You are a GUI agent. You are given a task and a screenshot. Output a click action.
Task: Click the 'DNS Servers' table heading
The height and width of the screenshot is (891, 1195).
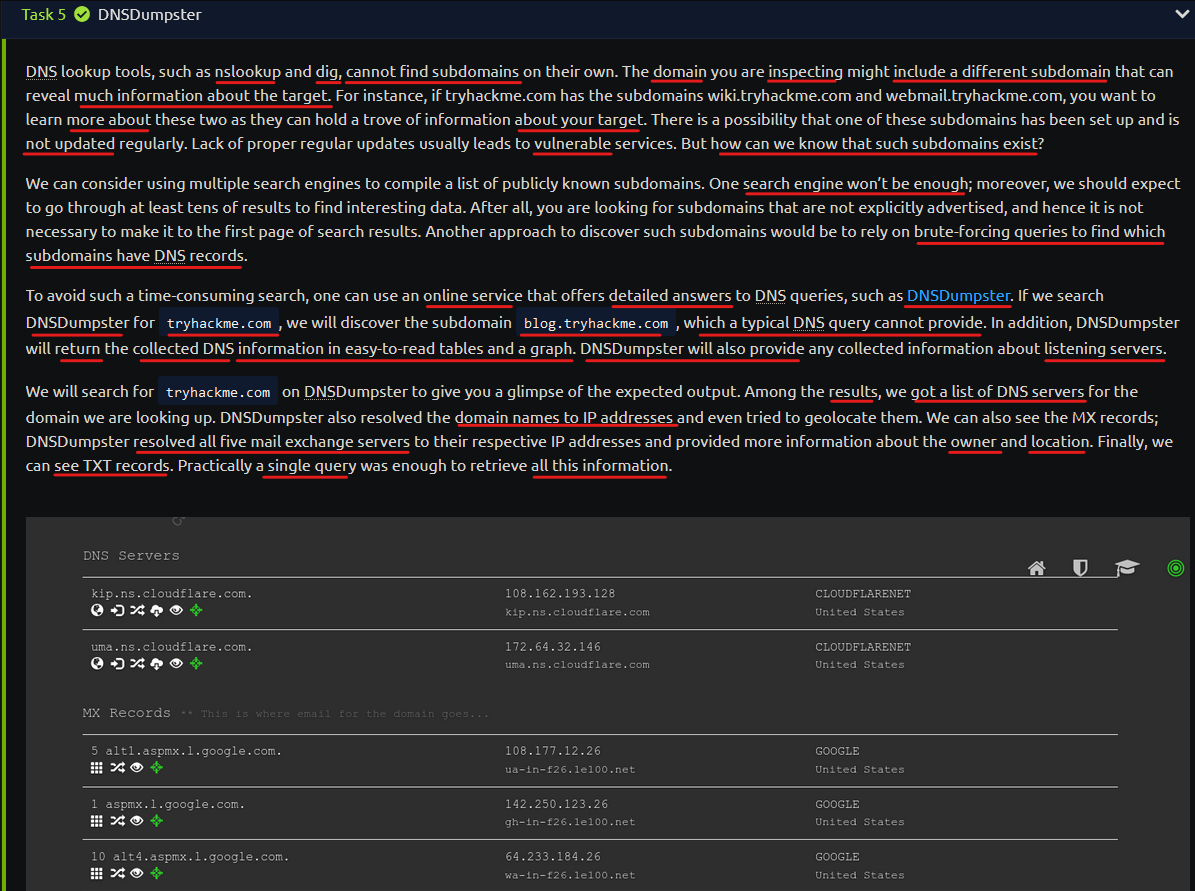(x=131, y=556)
